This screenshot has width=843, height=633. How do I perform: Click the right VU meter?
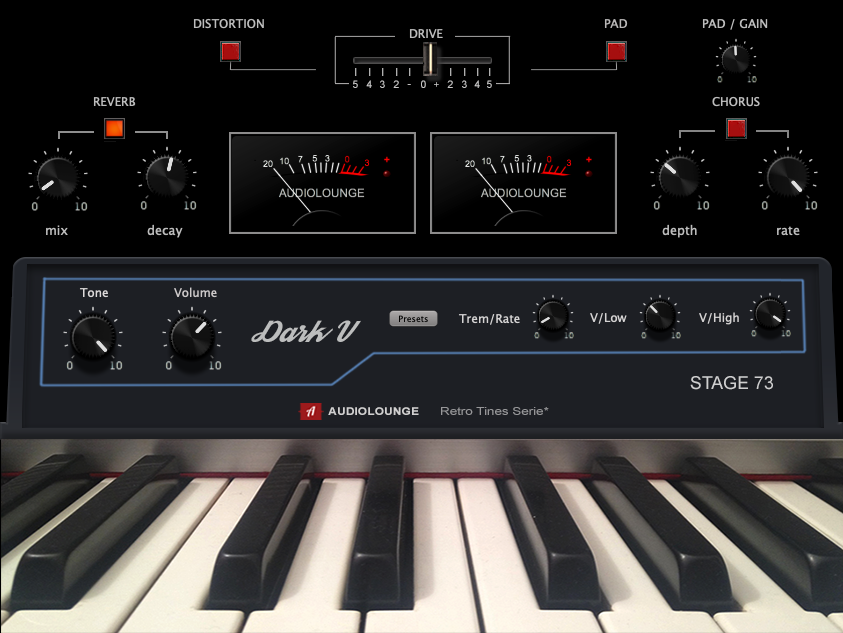point(524,183)
